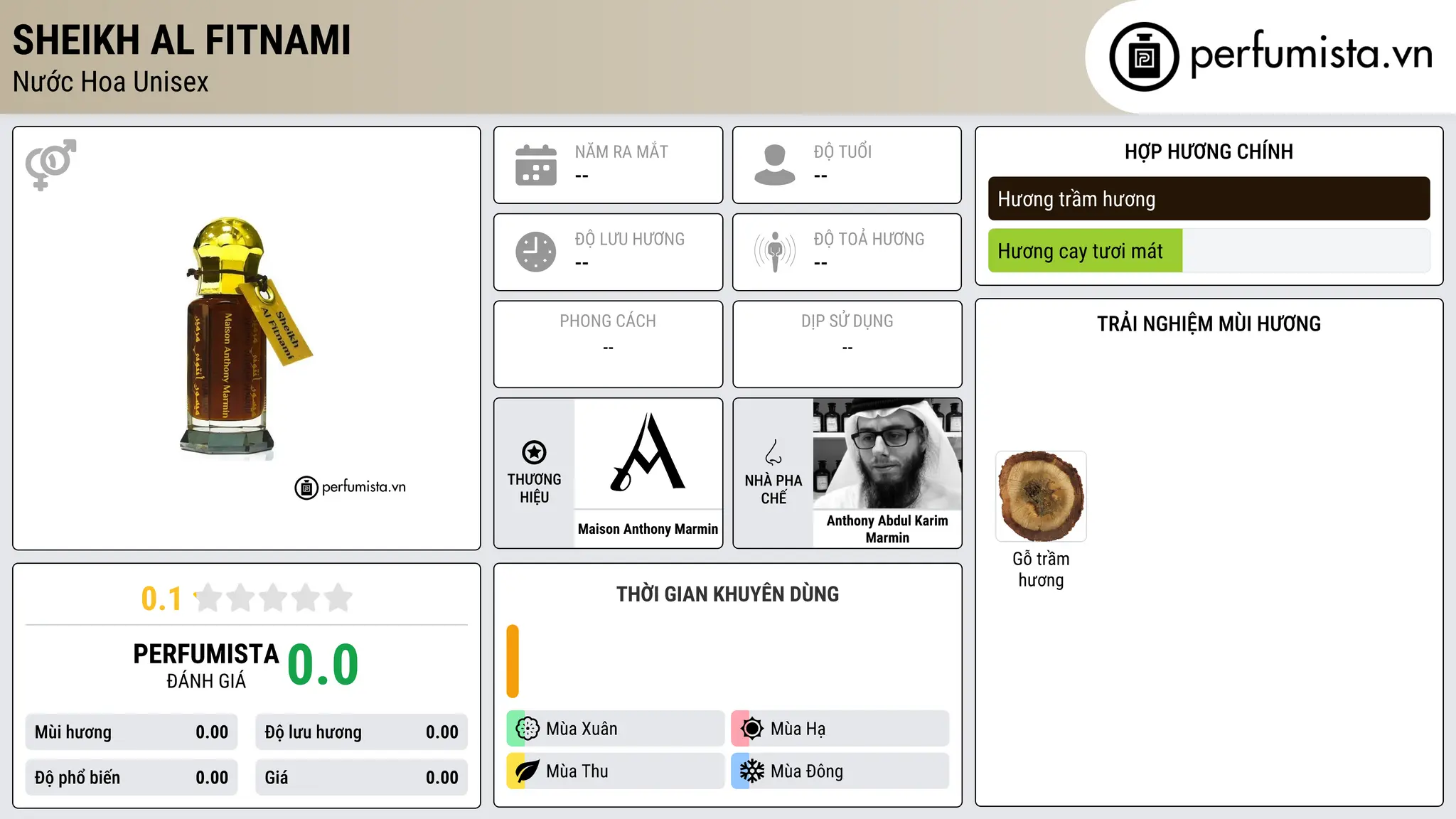Select the Mùa Thu season button
1456x819 pixels.
(616, 771)
